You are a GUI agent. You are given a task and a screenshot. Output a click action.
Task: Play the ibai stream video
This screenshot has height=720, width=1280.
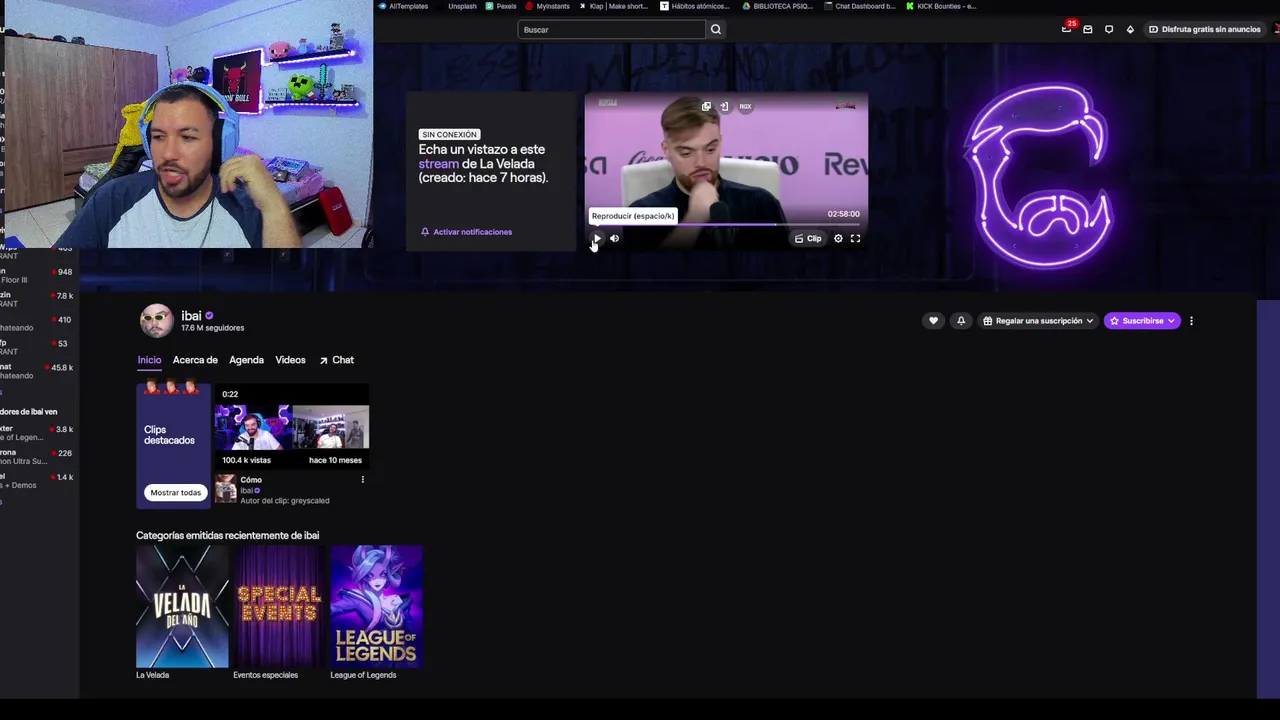coord(596,238)
